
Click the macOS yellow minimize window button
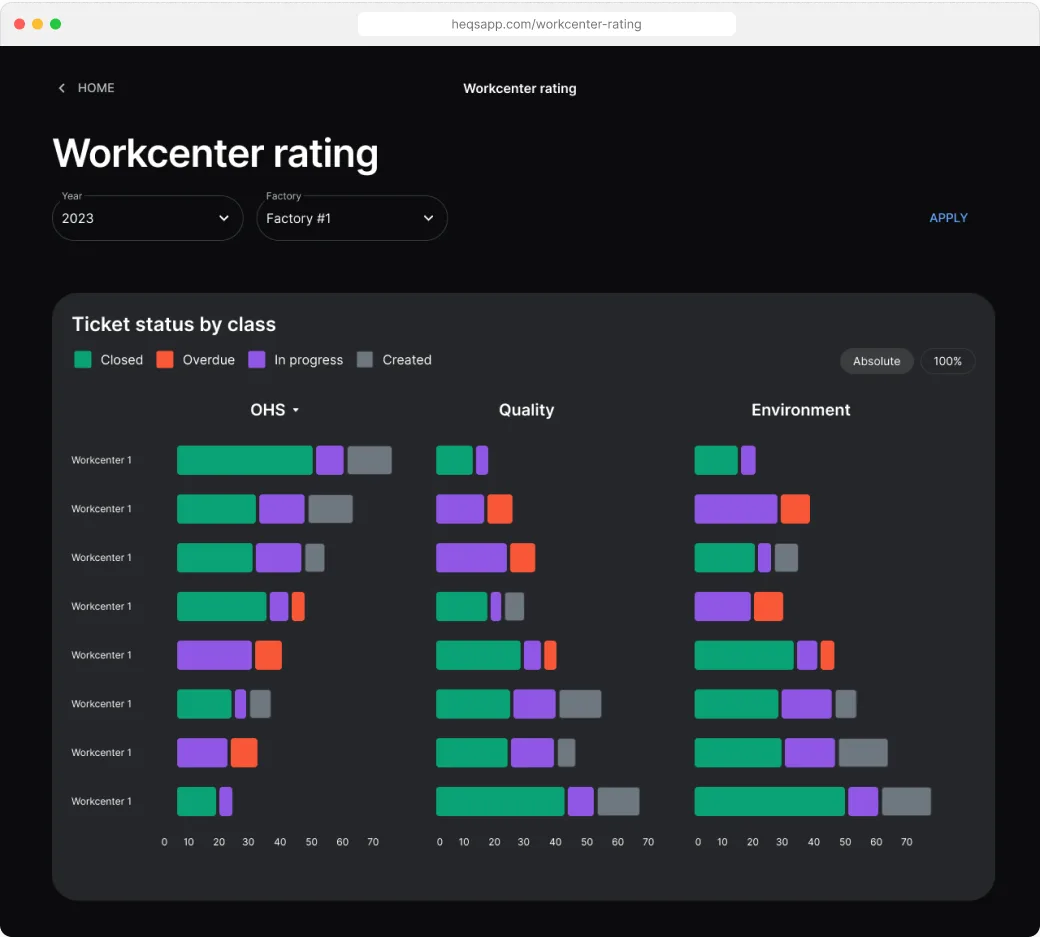pyautogui.click(x=38, y=24)
